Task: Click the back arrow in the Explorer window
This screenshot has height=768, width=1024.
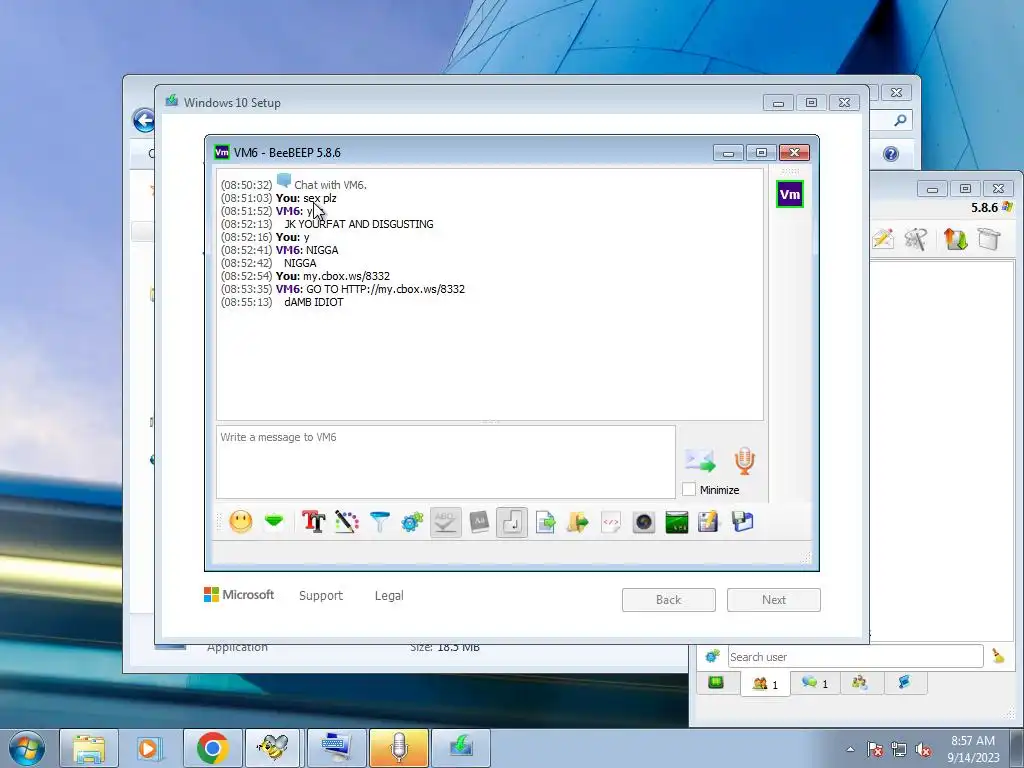Action: pos(143,120)
